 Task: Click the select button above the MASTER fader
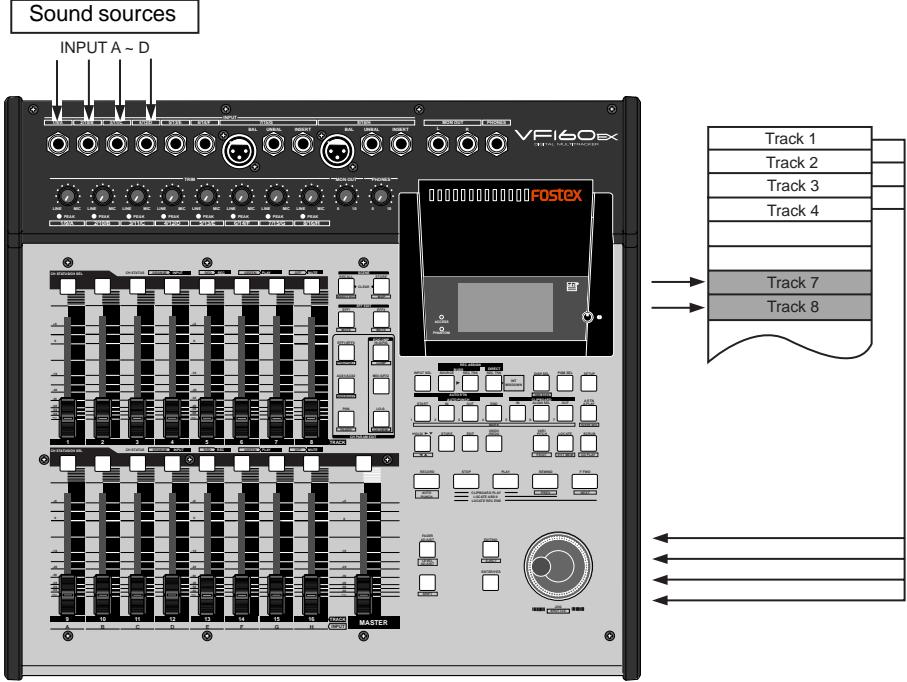click(363, 463)
